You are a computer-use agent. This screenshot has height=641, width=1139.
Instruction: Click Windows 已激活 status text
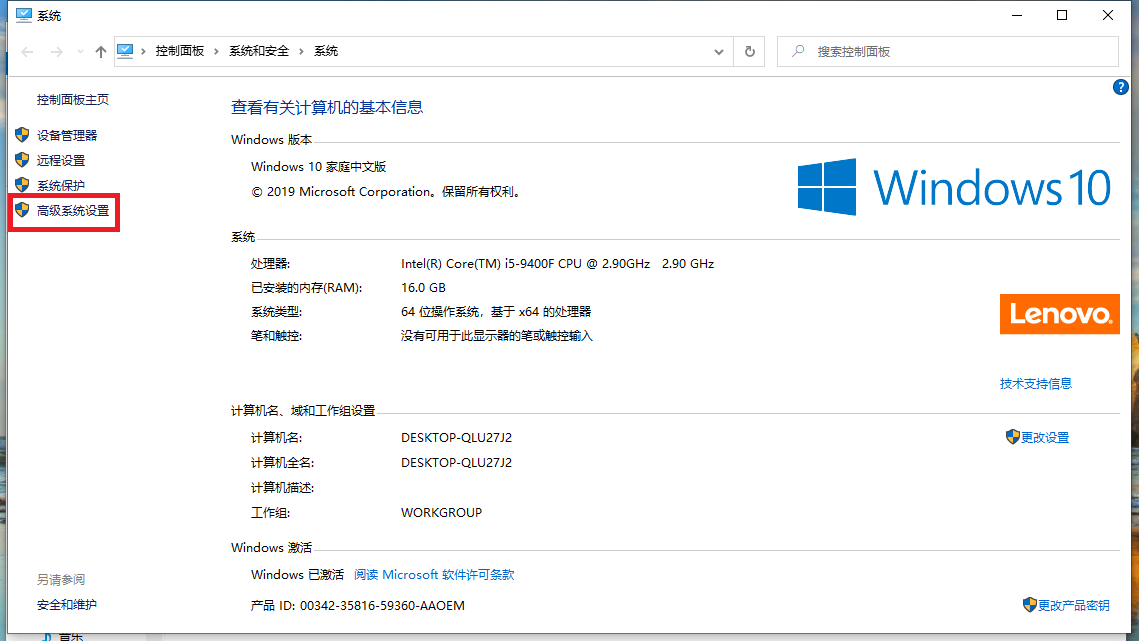click(298, 575)
